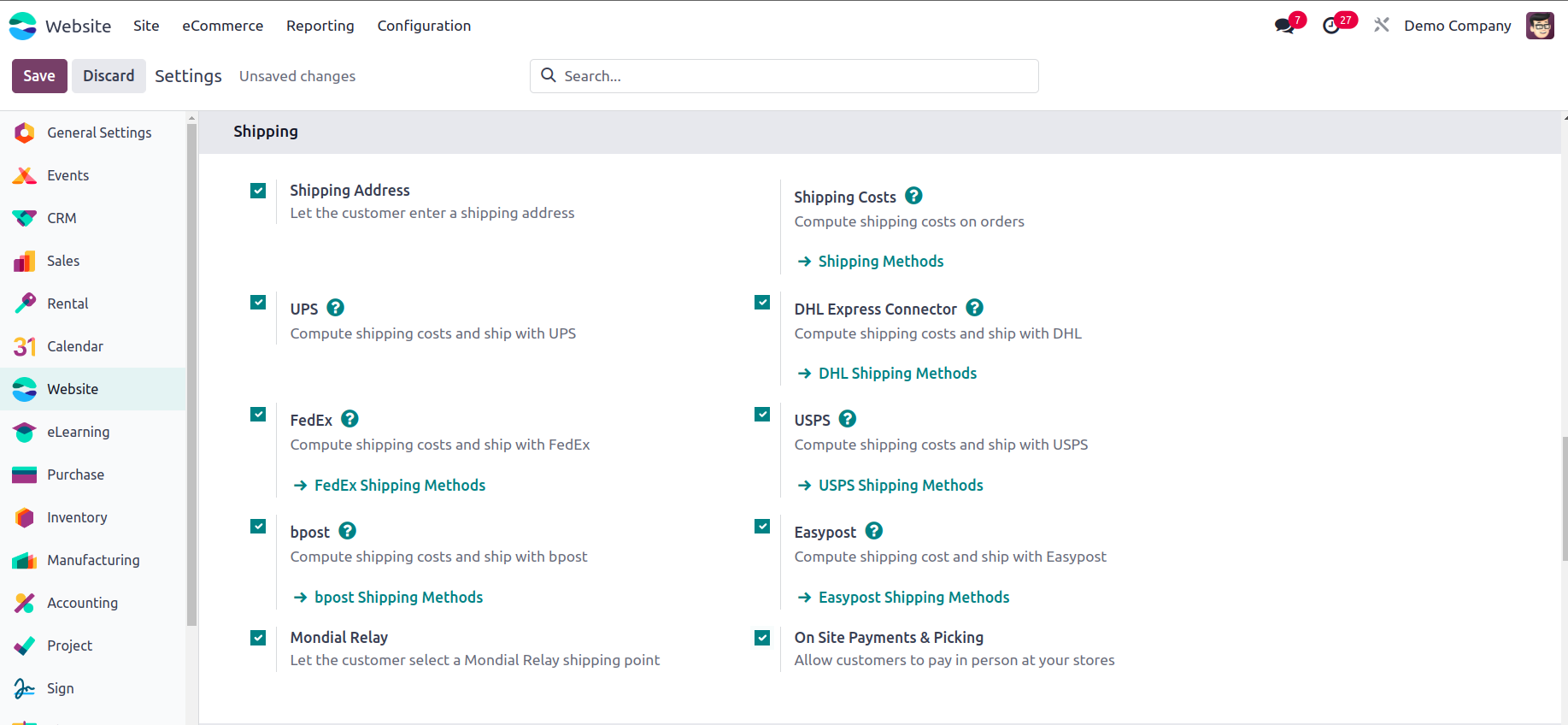The image size is (1568, 725).
Task: Switch to General Settings section
Action: 99,133
